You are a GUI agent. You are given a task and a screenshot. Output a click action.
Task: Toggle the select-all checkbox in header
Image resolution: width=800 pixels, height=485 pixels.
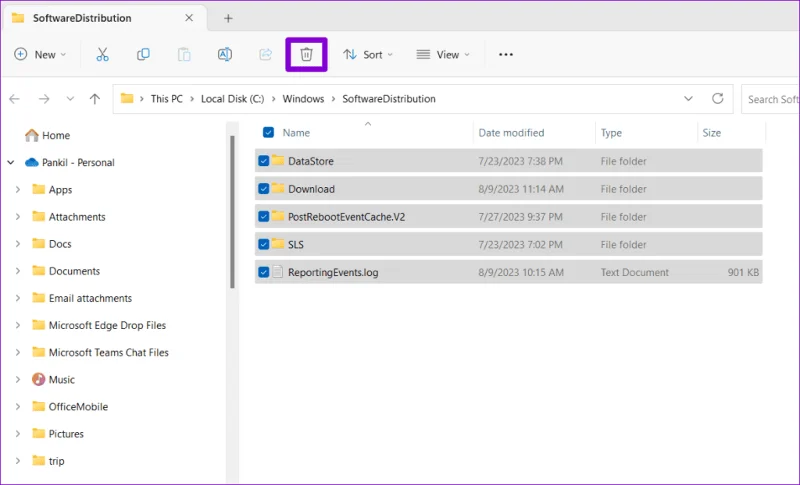coord(268,133)
